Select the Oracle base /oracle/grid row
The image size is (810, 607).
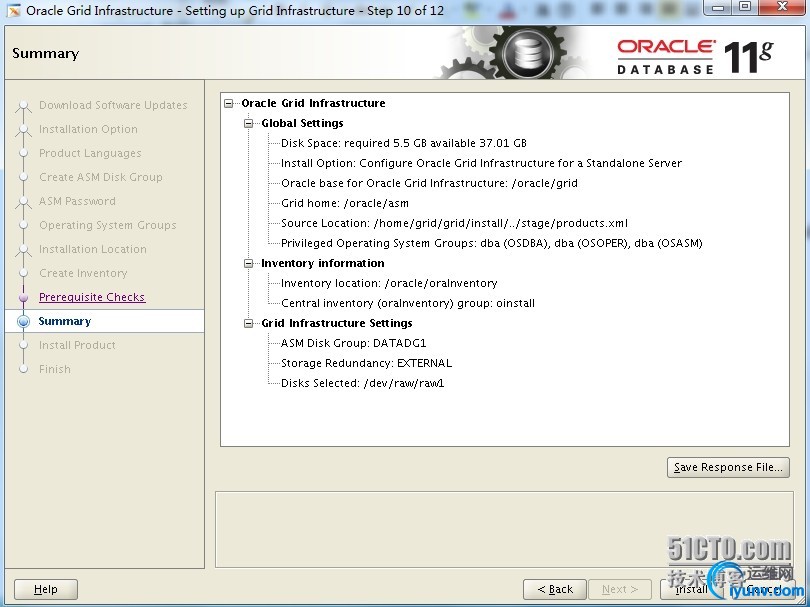429,183
